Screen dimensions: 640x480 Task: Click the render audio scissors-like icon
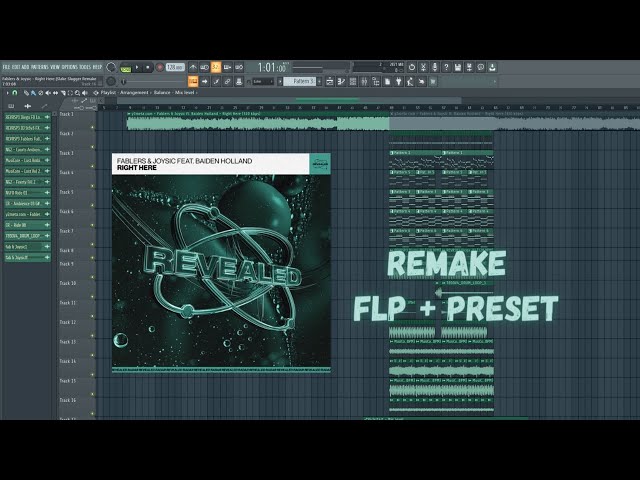pos(424,67)
